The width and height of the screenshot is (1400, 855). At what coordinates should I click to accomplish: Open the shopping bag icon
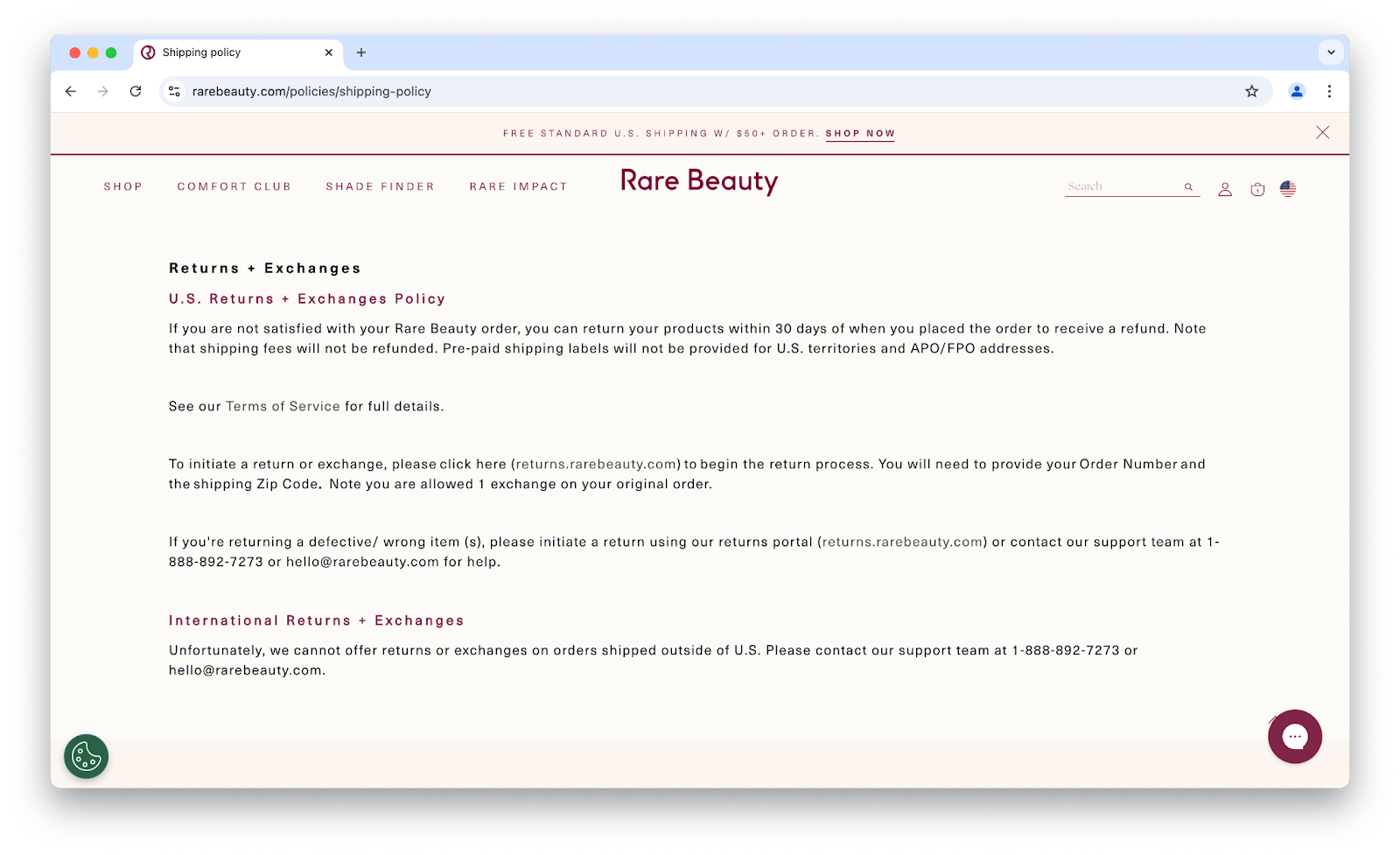point(1257,189)
